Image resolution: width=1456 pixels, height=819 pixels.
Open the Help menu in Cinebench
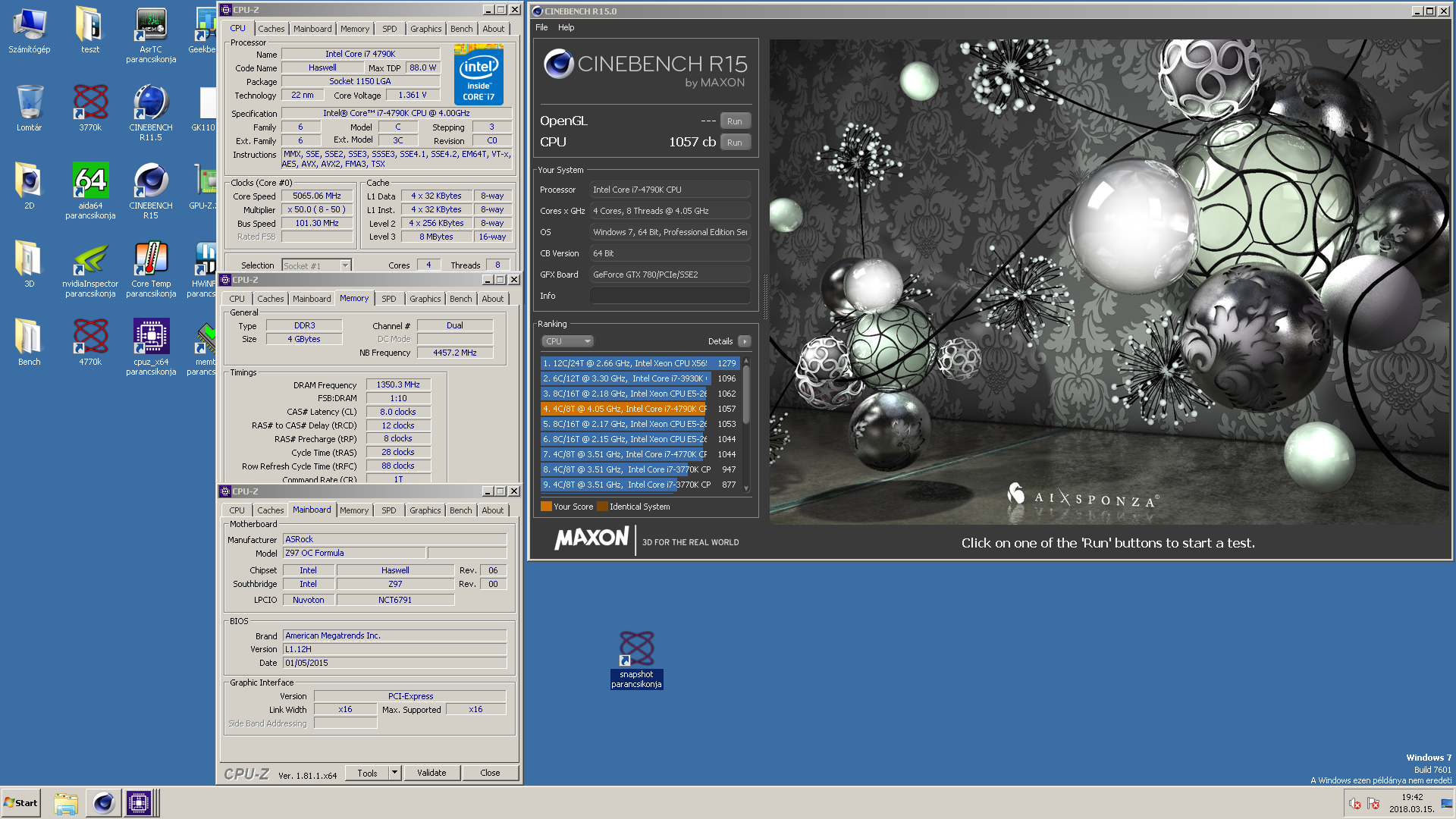(x=566, y=27)
